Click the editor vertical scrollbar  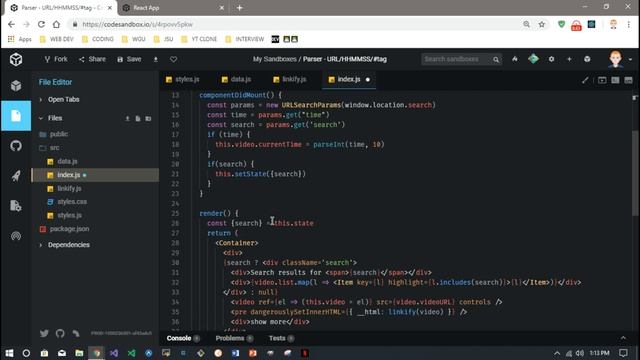coord(635,173)
